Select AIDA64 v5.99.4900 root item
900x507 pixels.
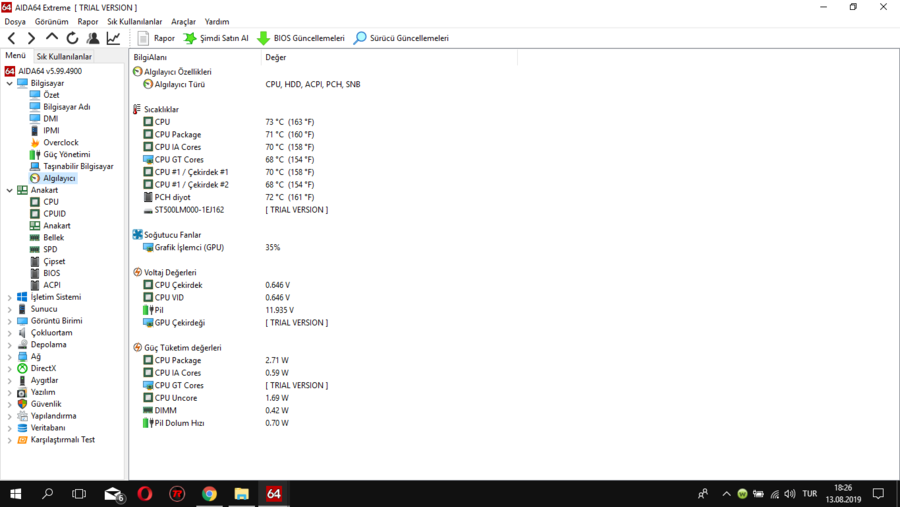coord(44,71)
